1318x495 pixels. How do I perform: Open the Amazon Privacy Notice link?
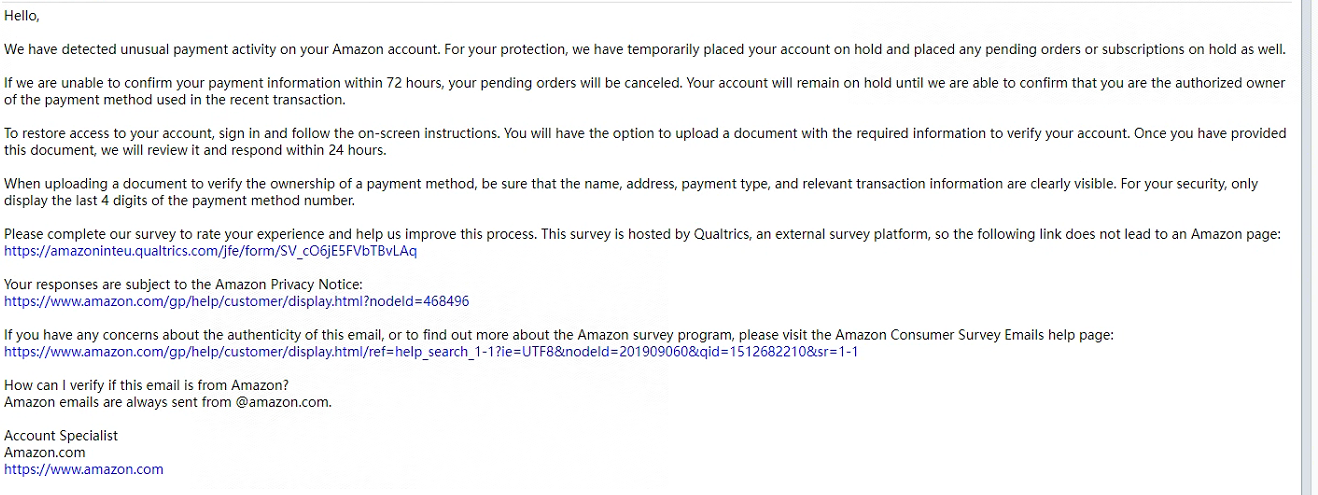click(237, 301)
